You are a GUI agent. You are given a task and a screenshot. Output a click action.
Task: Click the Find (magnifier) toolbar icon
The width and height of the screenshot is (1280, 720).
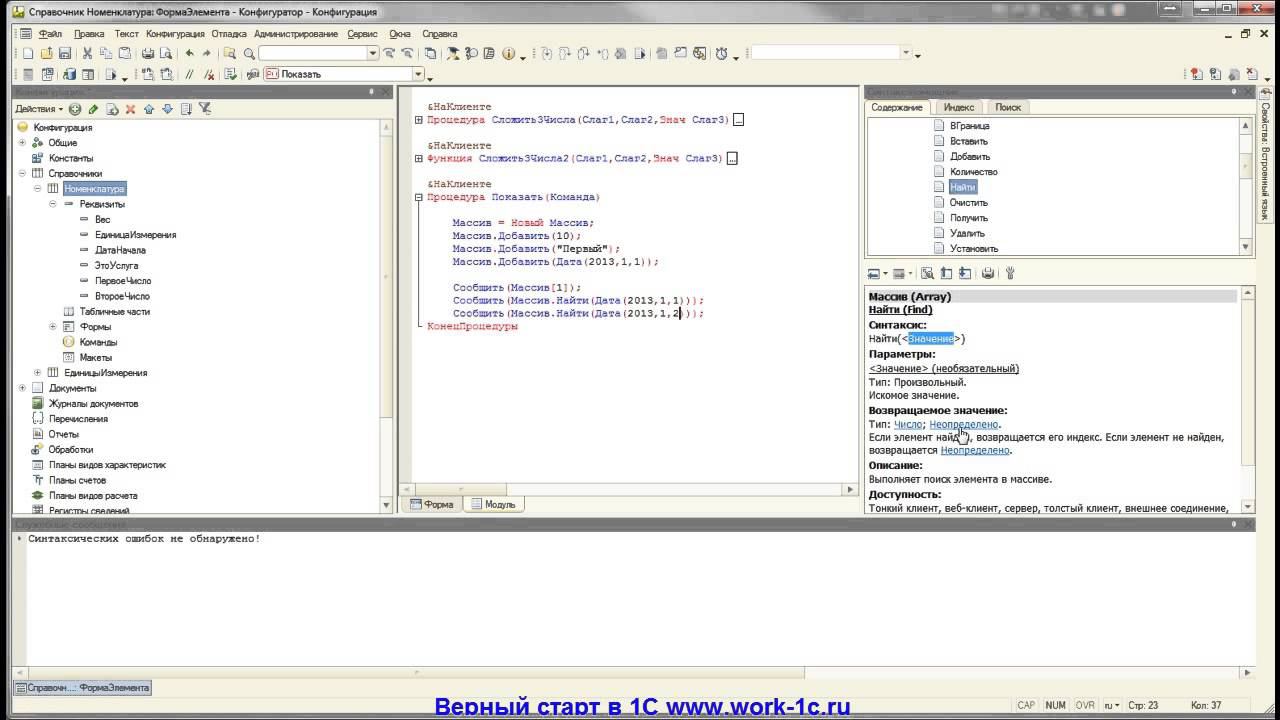coord(248,54)
